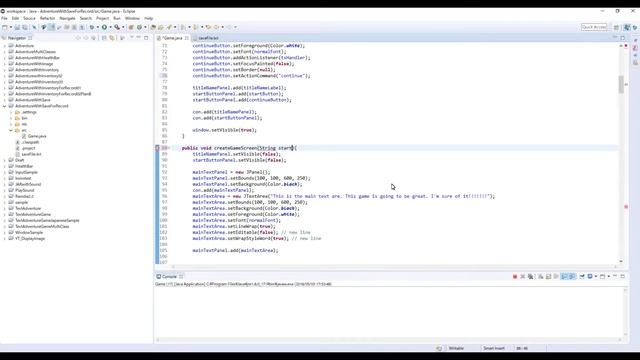Select the WindowSample project
The height and width of the screenshot is (360, 640).
[29, 232]
